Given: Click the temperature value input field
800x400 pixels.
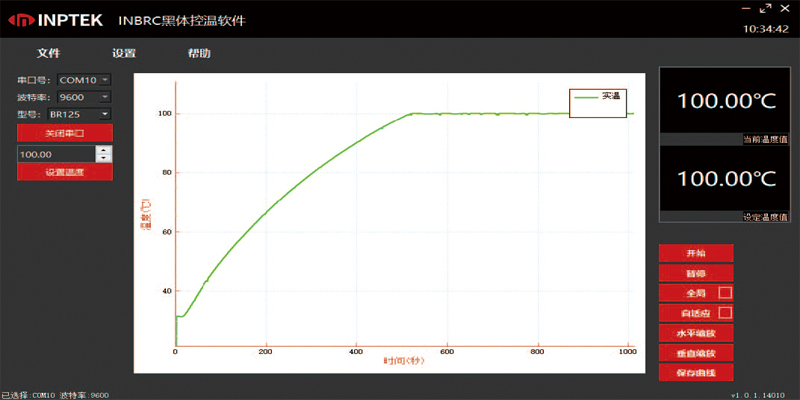Looking at the screenshot, I should pos(56,154).
